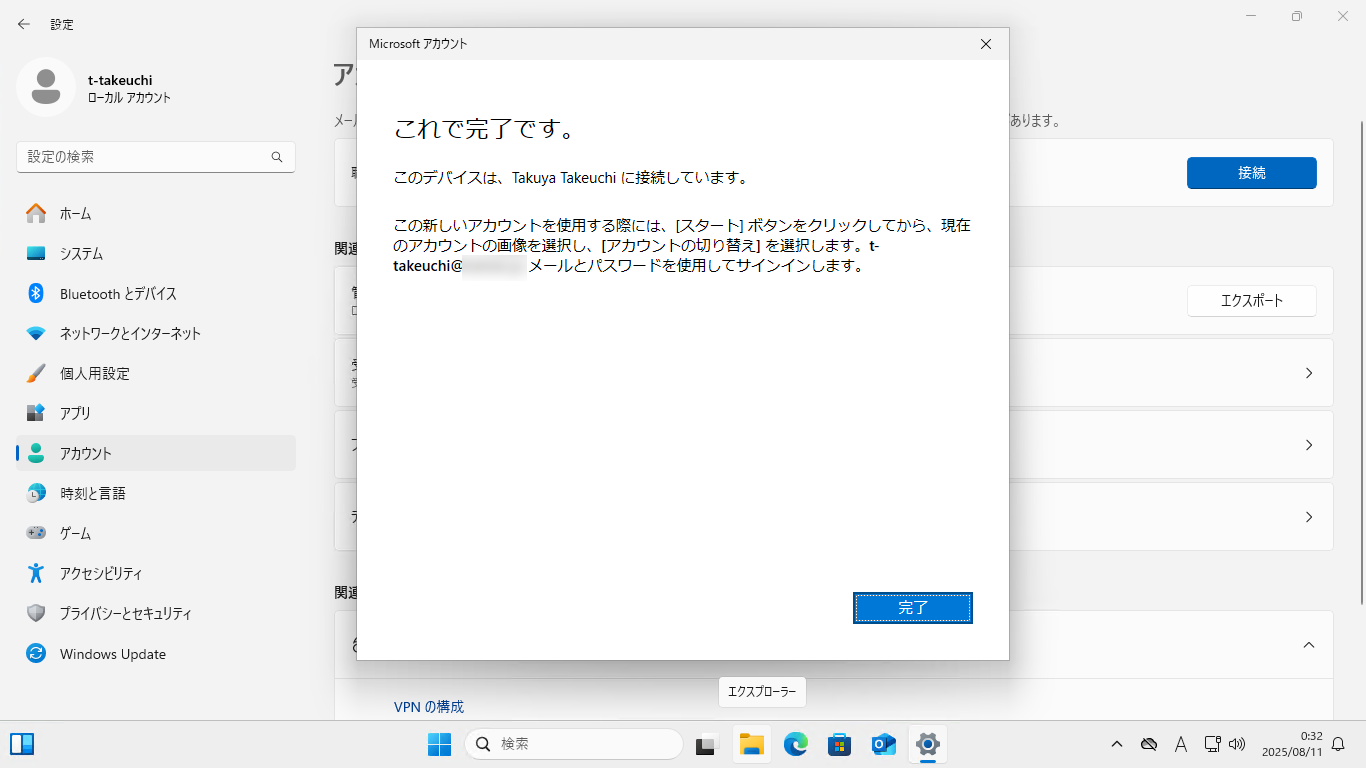Click the Settings gear on the taskbar
1366x768 pixels.
tap(927, 744)
